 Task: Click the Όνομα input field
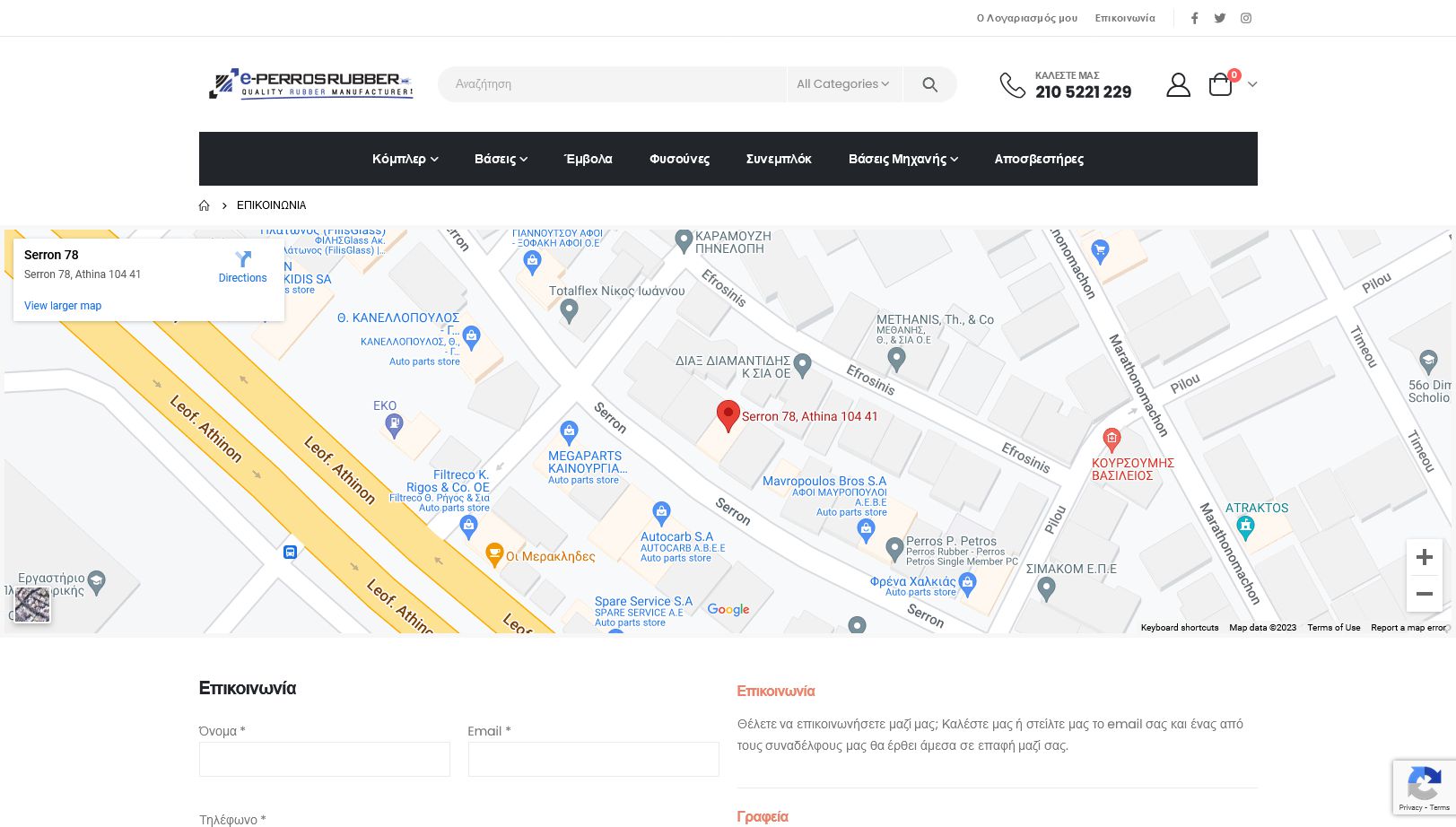(x=325, y=759)
